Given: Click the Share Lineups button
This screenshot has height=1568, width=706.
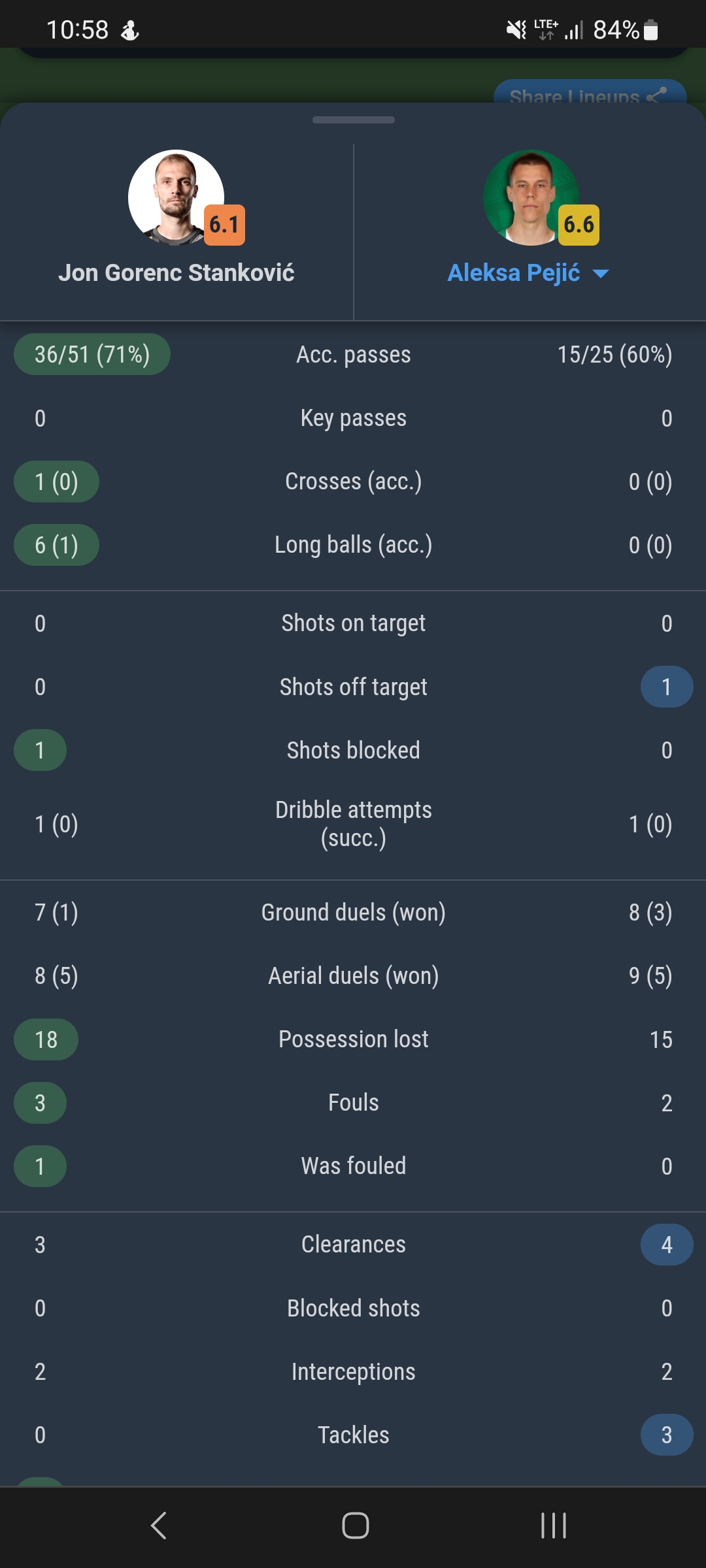Looking at the screenshot, I should [x=590, y=93].
